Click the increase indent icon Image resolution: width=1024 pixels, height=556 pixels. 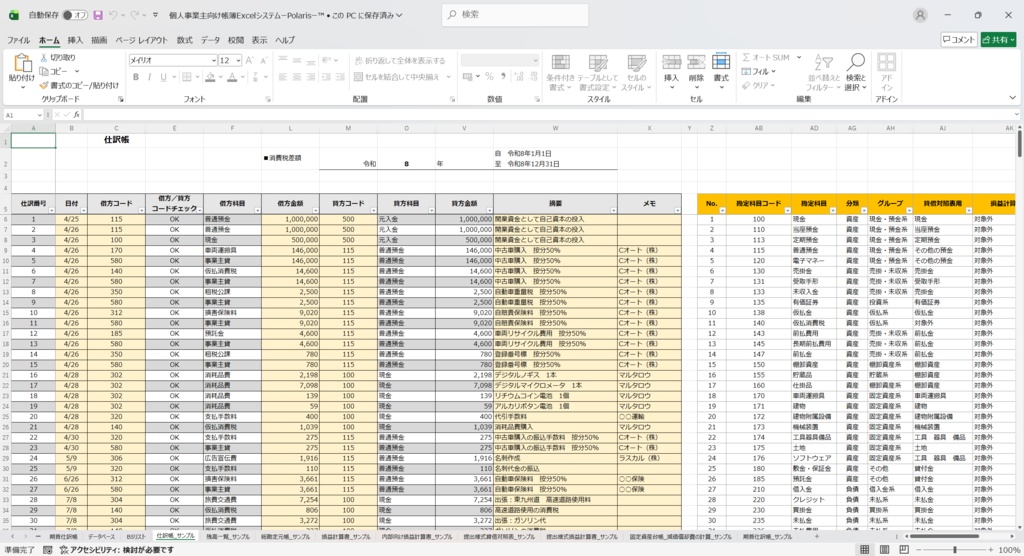(340, 77)
